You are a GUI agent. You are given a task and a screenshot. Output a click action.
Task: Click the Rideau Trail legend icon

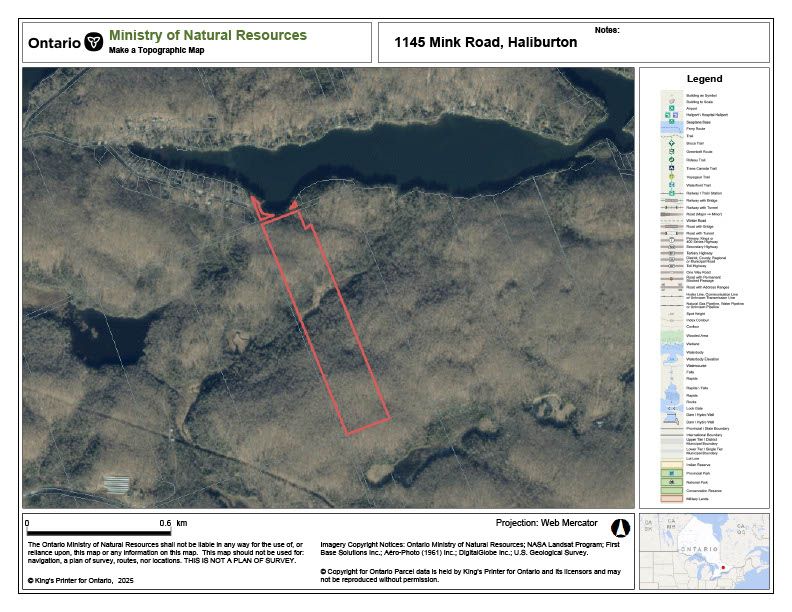click(x=672, y=159)
